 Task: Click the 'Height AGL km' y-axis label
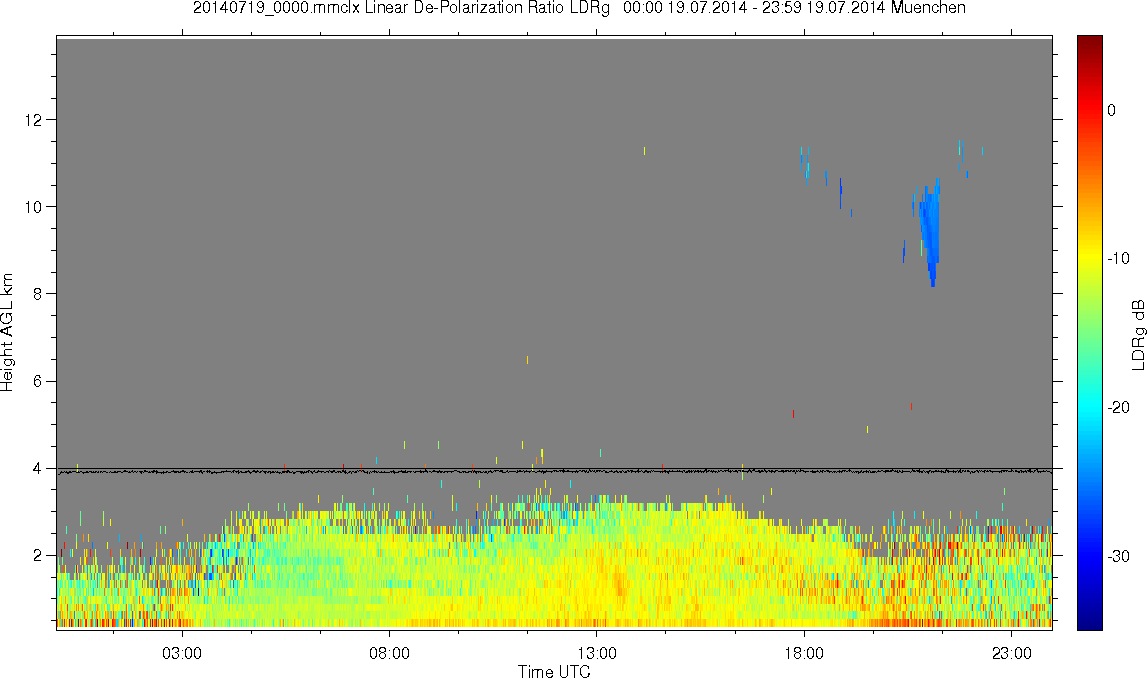click(8, 332)
